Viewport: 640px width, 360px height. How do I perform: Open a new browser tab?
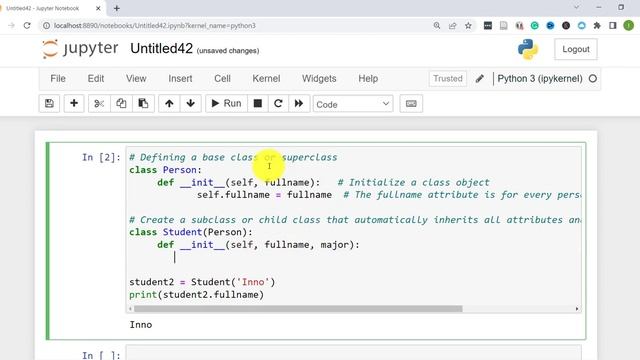(116, 8)
